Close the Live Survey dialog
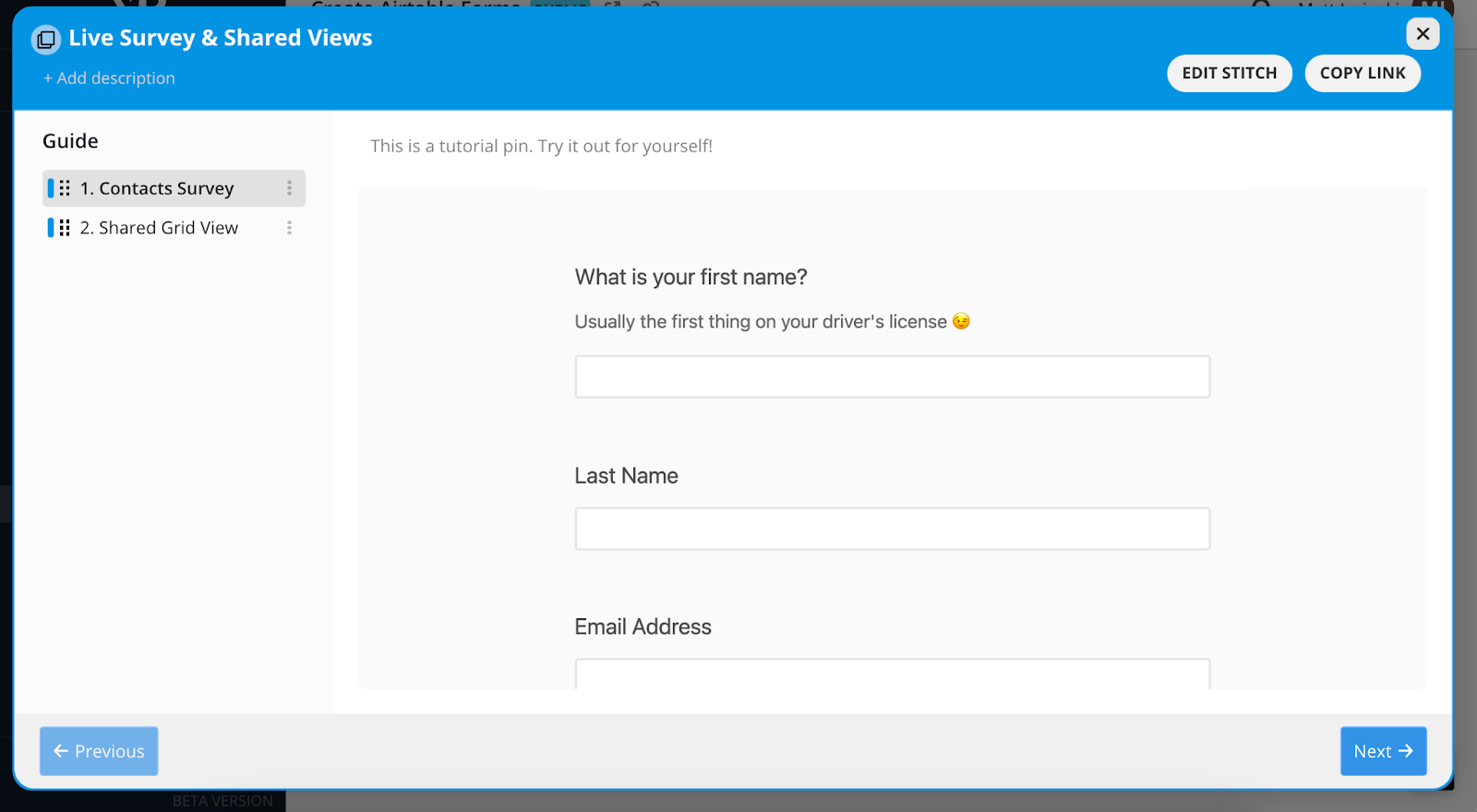1477x812 pixels. coord(1423,34)
